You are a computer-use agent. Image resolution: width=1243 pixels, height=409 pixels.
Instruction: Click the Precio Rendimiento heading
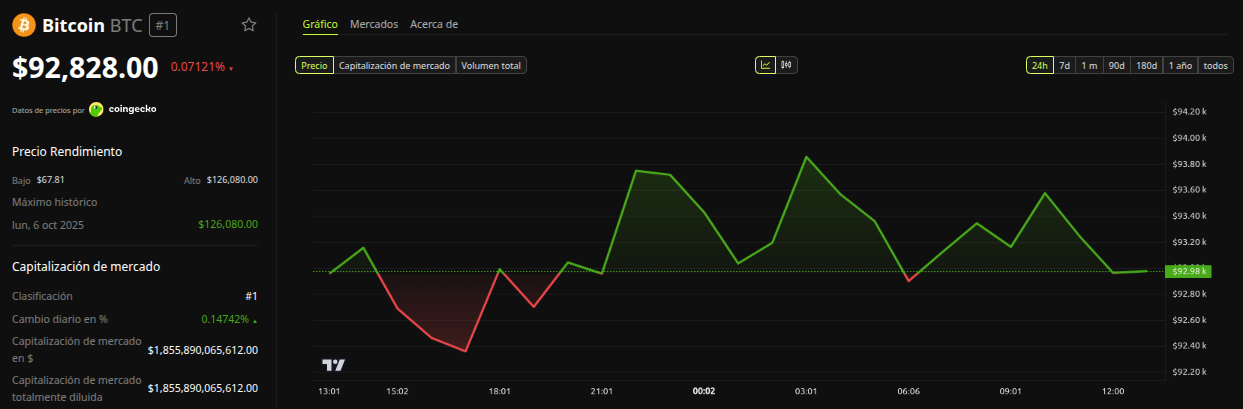(67, 151)
